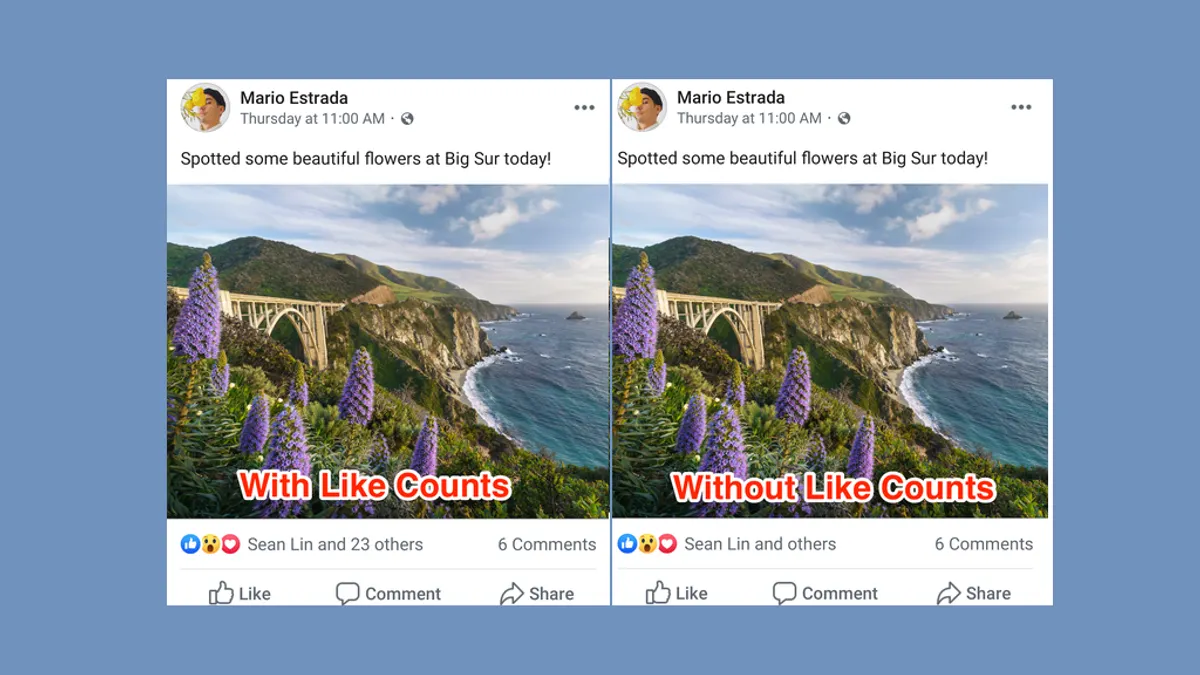Viewport: 1200px width, 675px height.
Task: Click Mario Estrada's avatar on the left post
Action: (205, 108)
